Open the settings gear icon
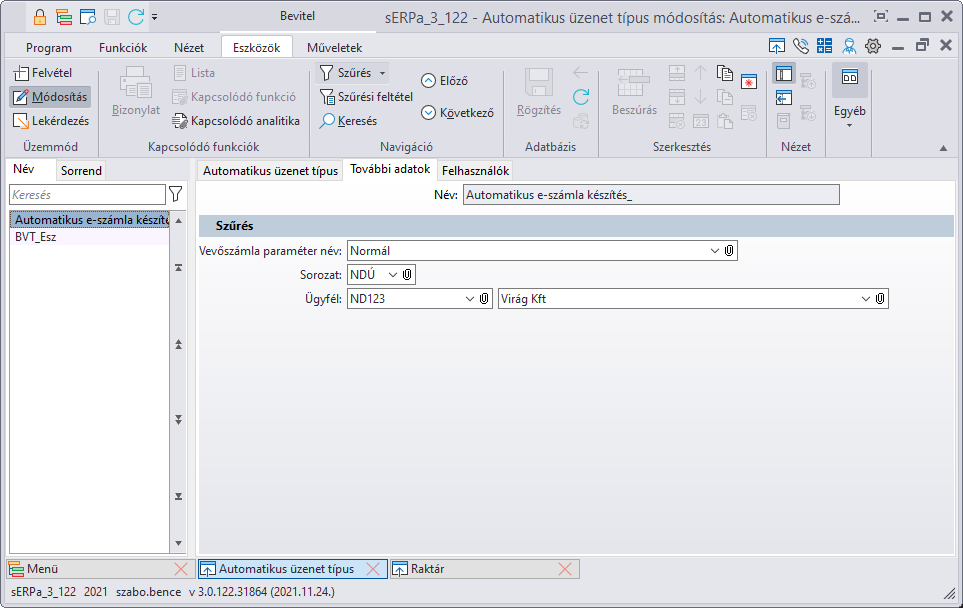This screenshot has height=608, width=963. tap(873, 46)
